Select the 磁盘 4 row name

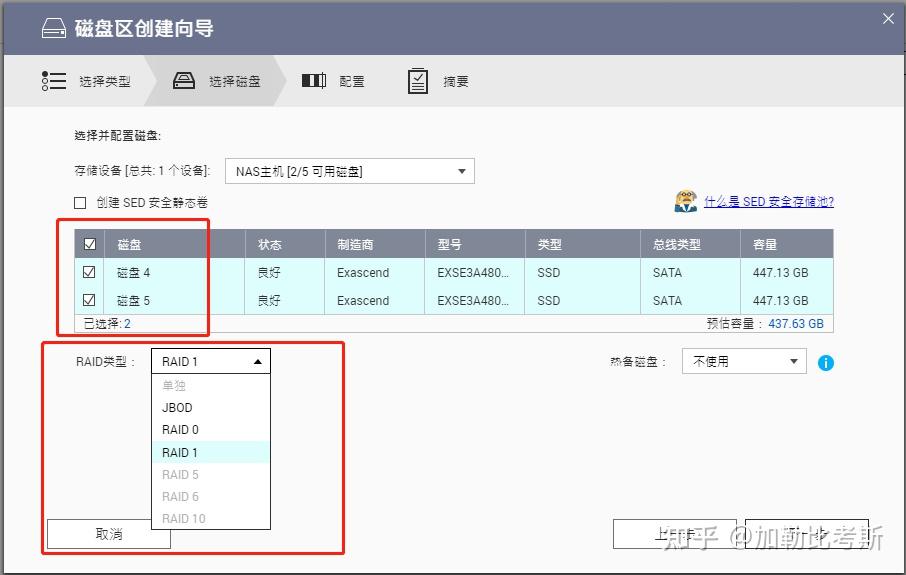[133, 273]
